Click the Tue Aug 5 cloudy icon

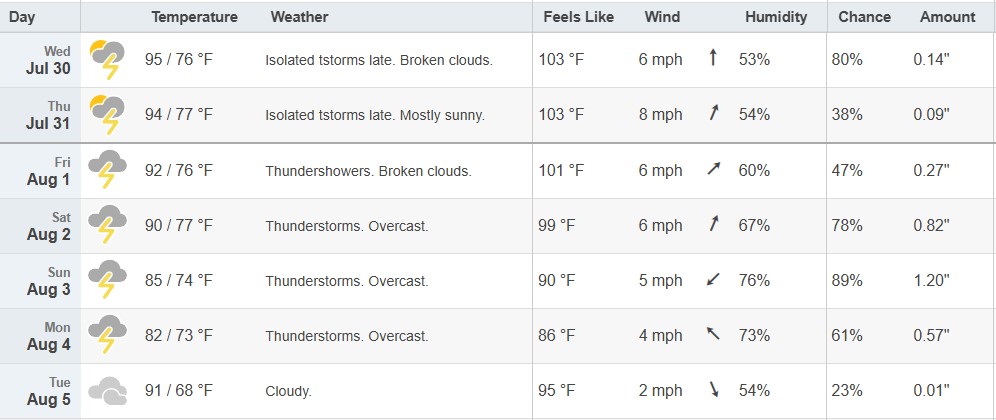pyautogui.click(x=107, y=391)
